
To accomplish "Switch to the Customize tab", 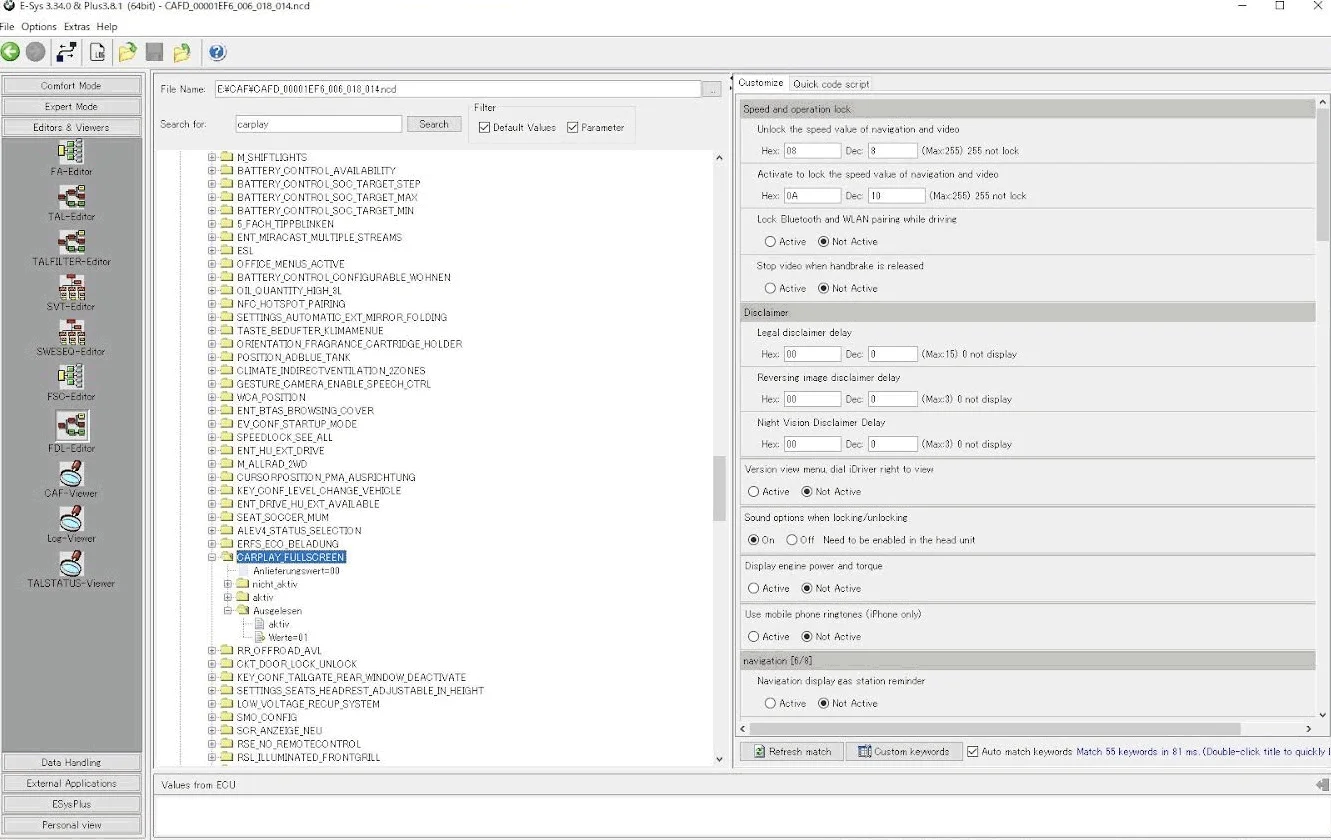I will tap(761, 83).
